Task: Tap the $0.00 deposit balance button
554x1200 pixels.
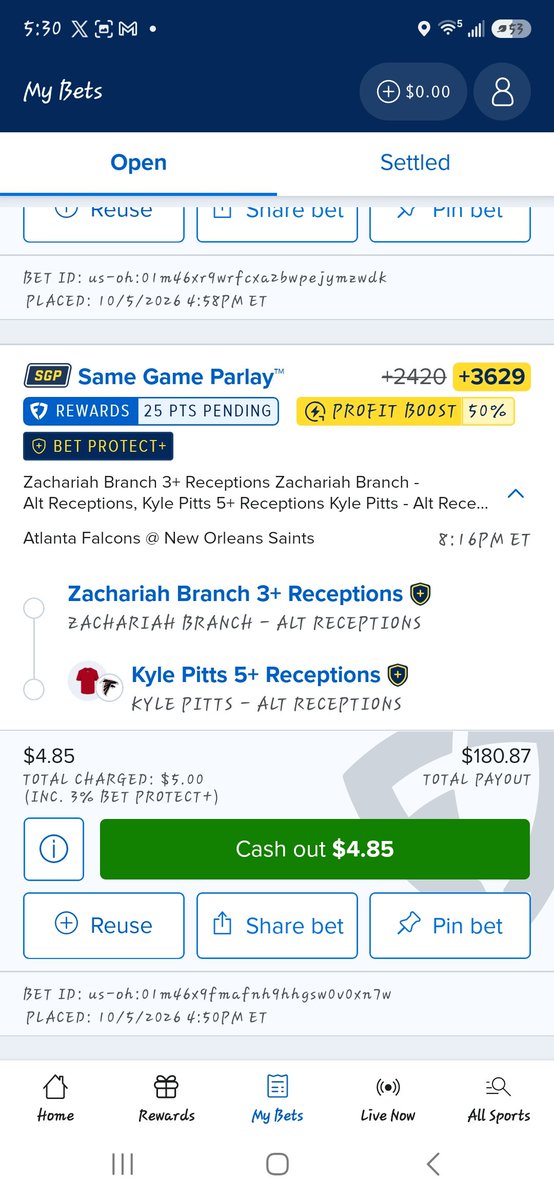Action: click(414, 92)
